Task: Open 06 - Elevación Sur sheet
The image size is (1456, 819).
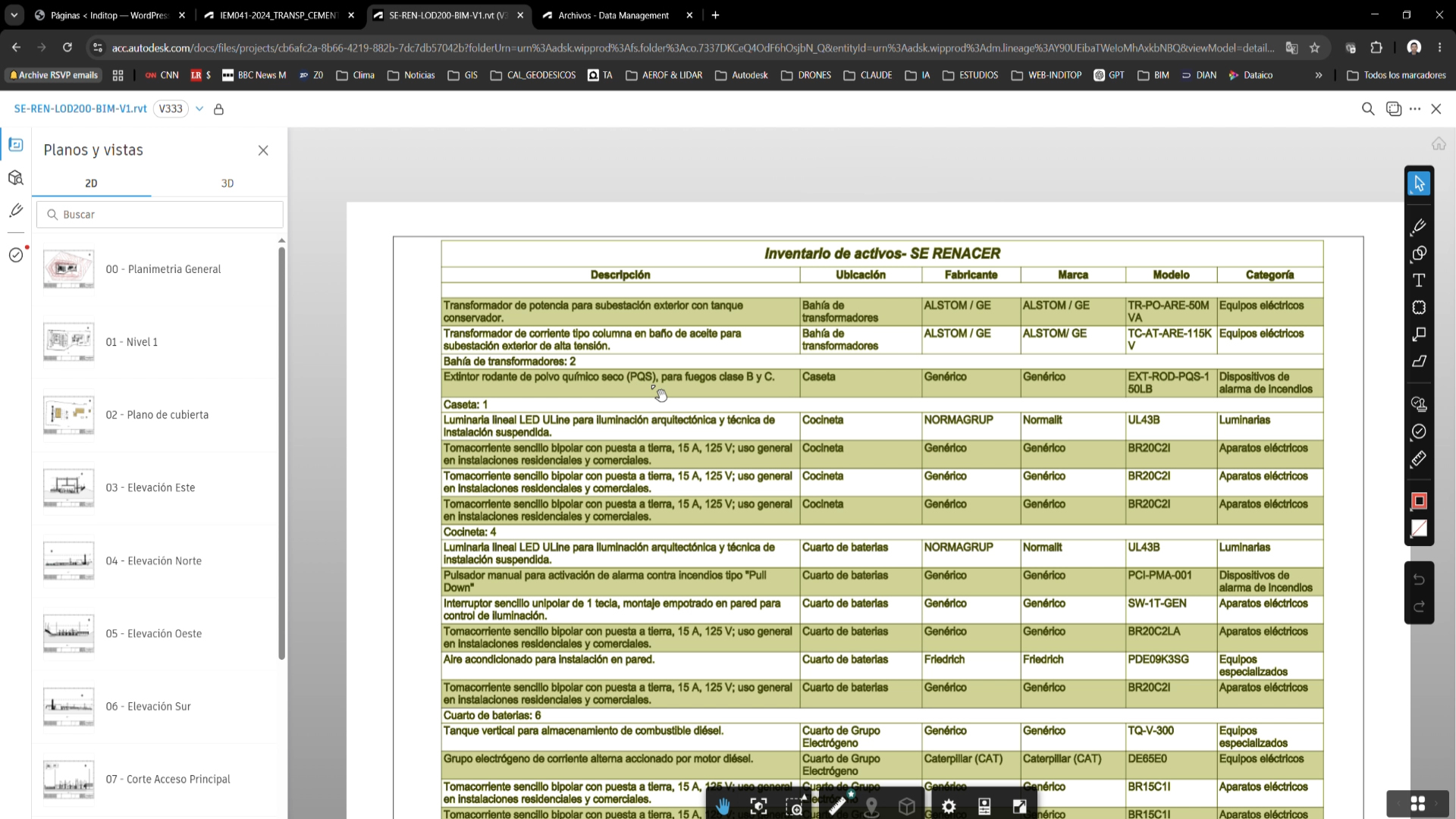Action: coord(155,707)
